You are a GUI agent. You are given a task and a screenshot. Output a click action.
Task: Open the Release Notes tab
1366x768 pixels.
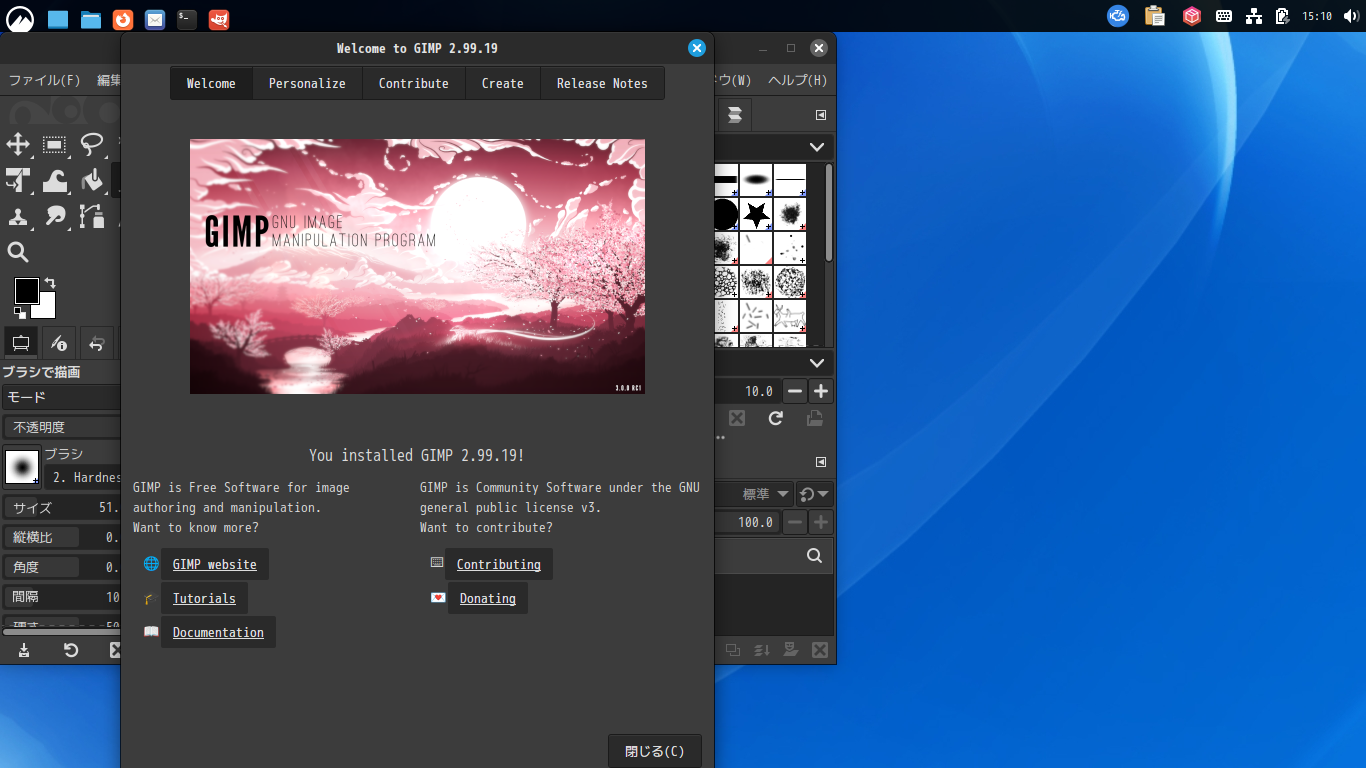tap(602, 83)
